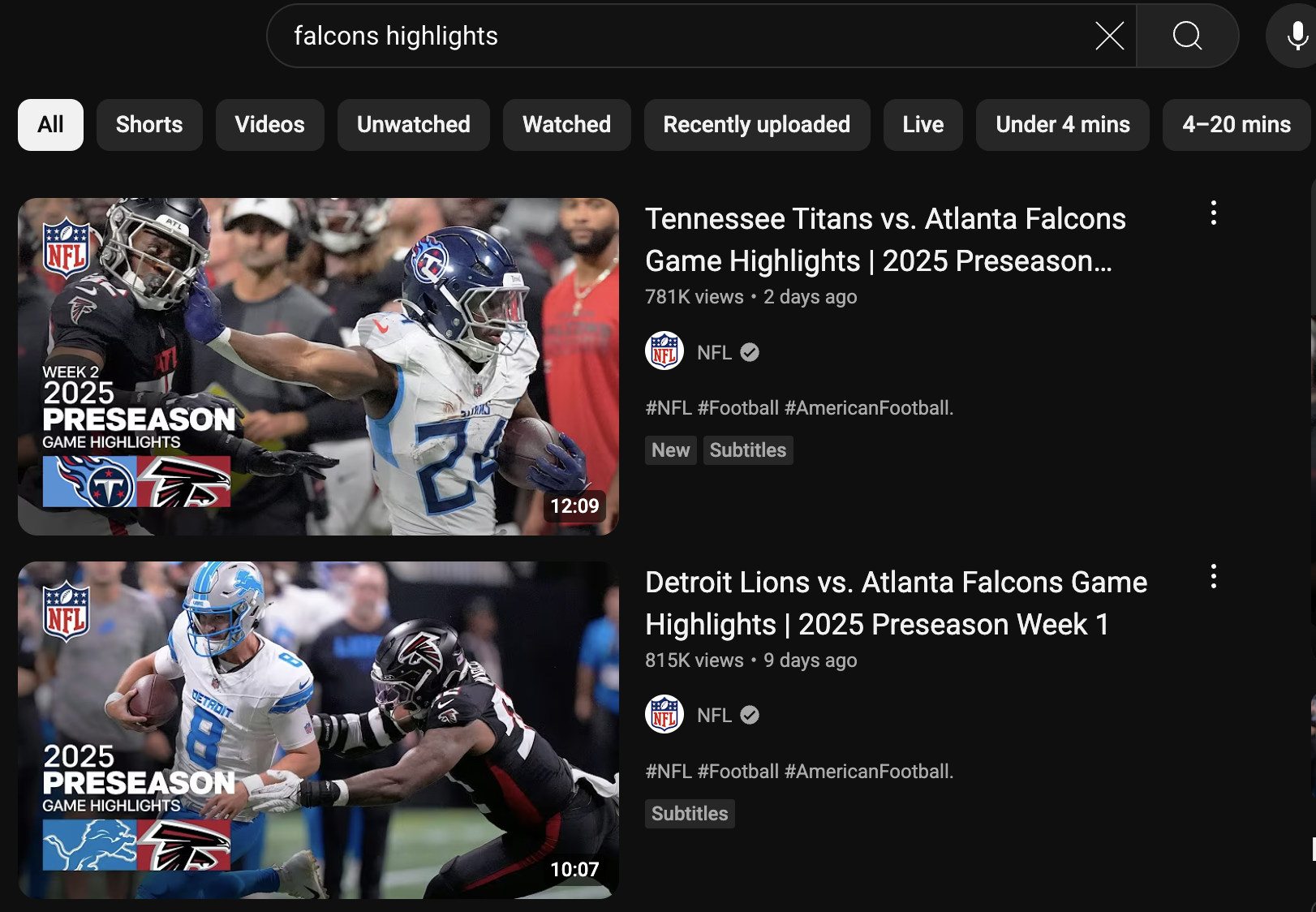Visit NFL channel name under Titans video
This screenshot has width=1316, height=912.
715,352
